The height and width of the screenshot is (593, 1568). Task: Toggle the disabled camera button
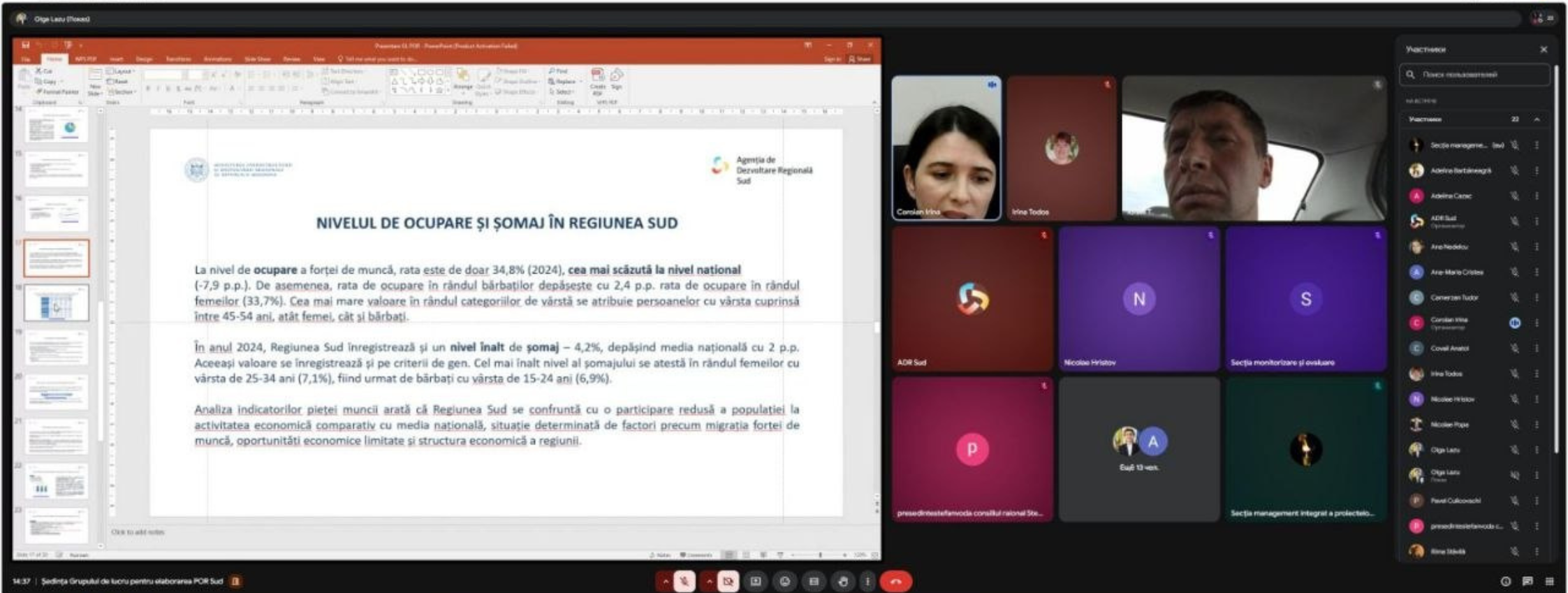728,581
